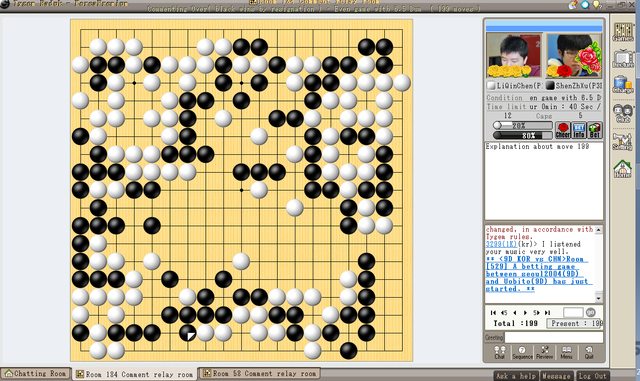
Task: Jump to first move of game
Action: (493, 313)
